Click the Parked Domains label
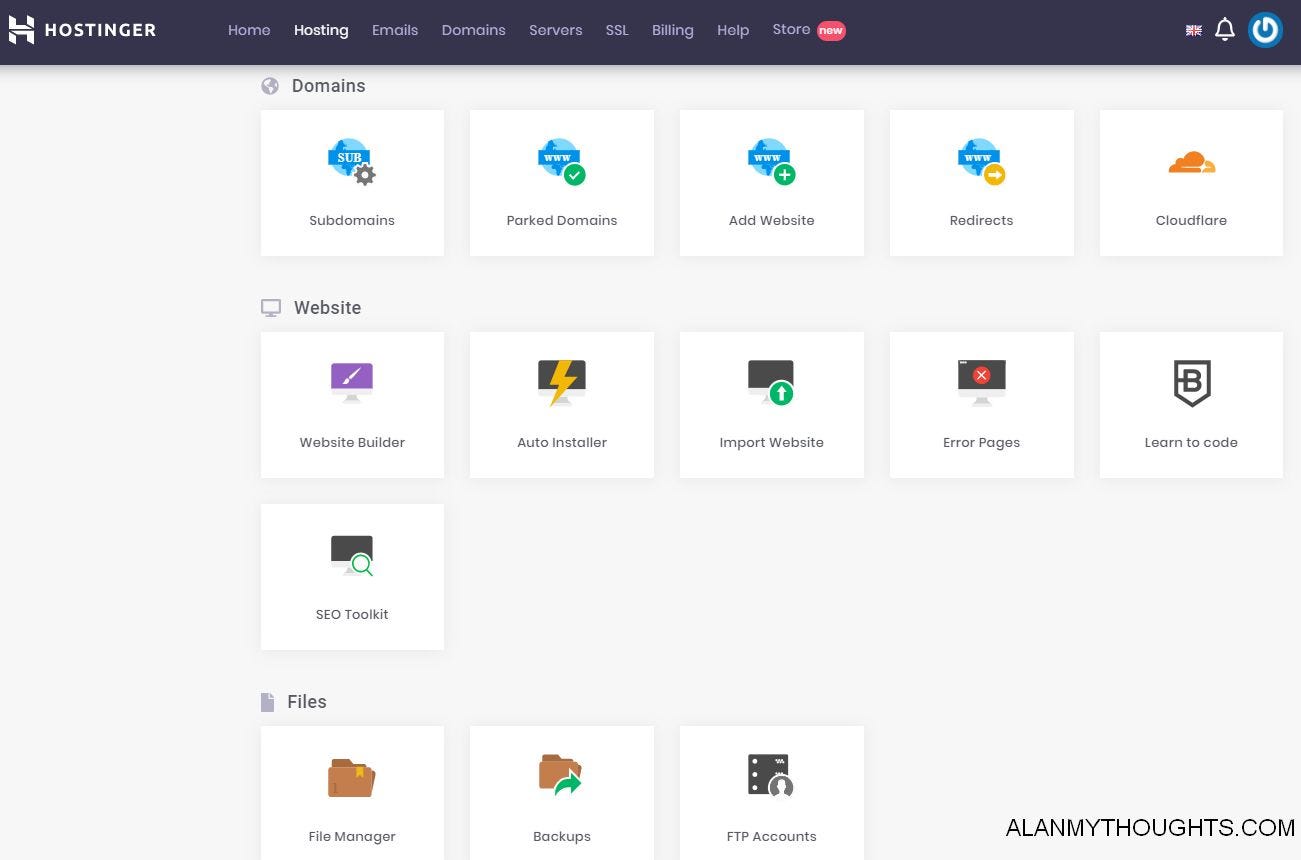The height and width of the screenshot is (860, 1301). [x=562, y=220]
